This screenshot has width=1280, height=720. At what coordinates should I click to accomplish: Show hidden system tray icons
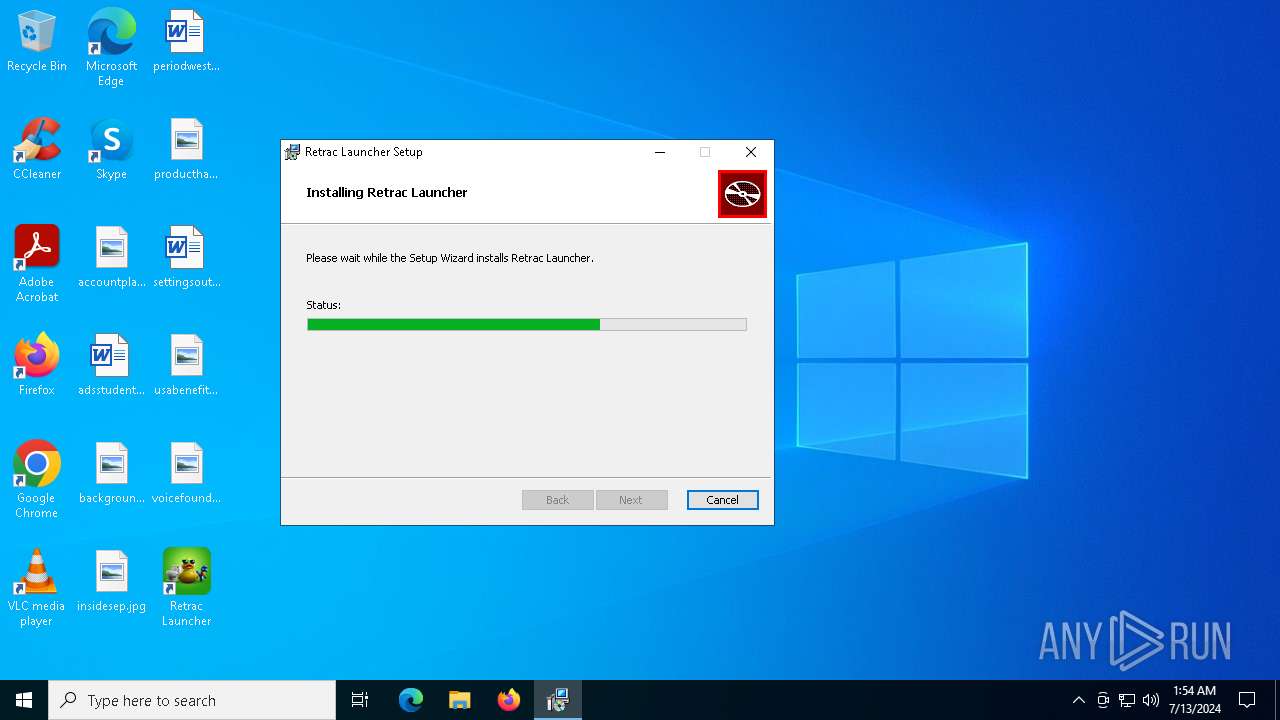tap(1078, 700)
